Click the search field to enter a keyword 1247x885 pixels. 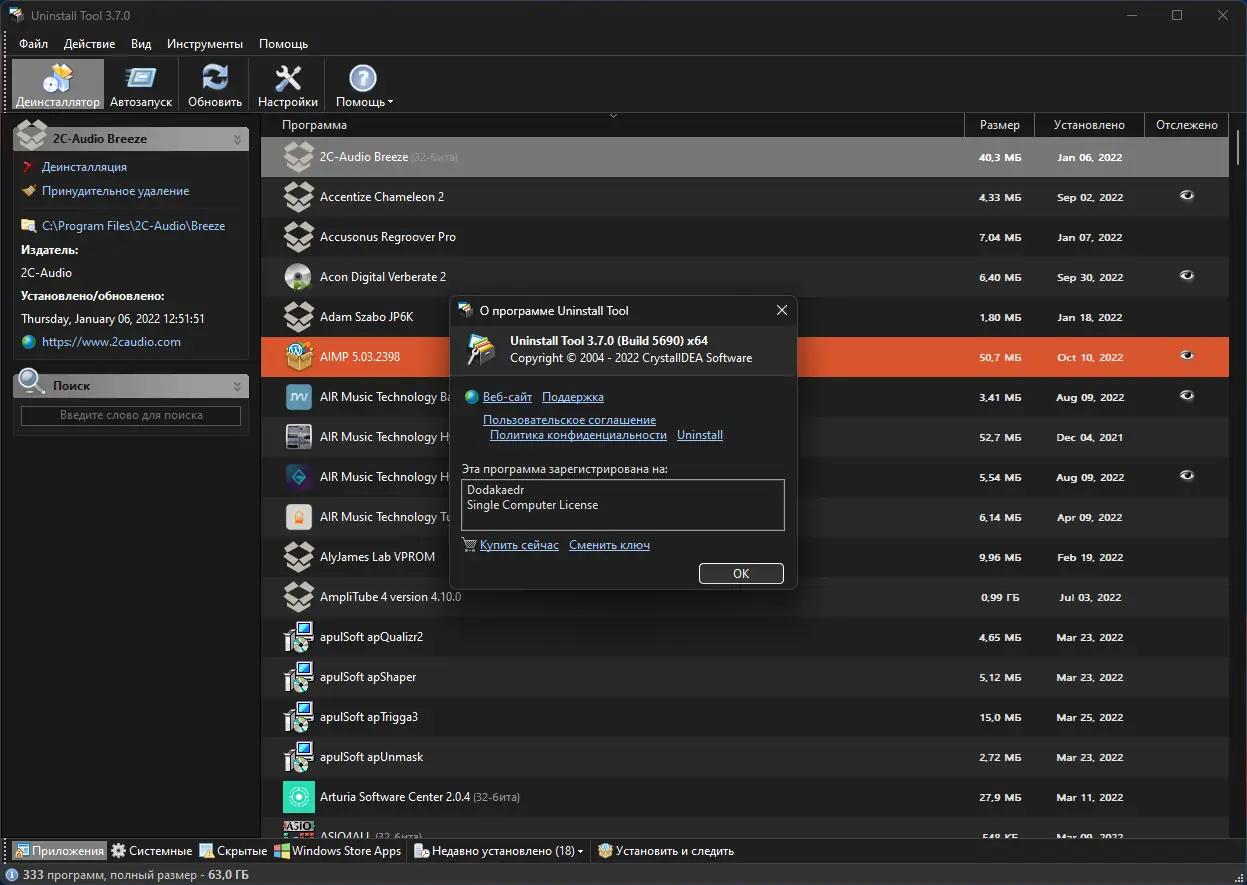tap(130, 416)
